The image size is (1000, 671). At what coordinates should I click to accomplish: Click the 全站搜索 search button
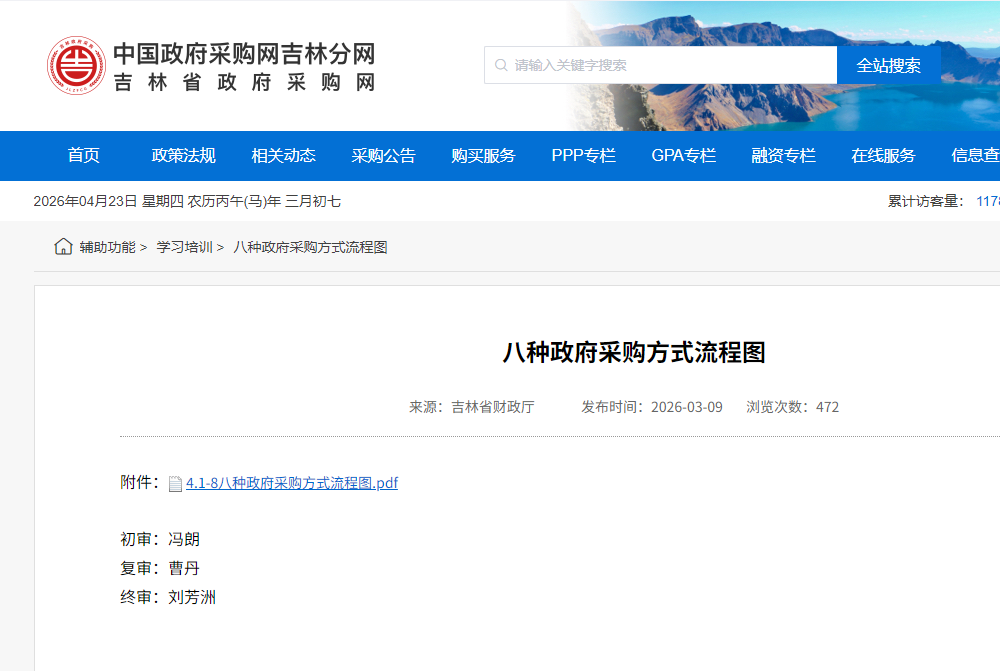pyautogui.click(x=889, y=64)
